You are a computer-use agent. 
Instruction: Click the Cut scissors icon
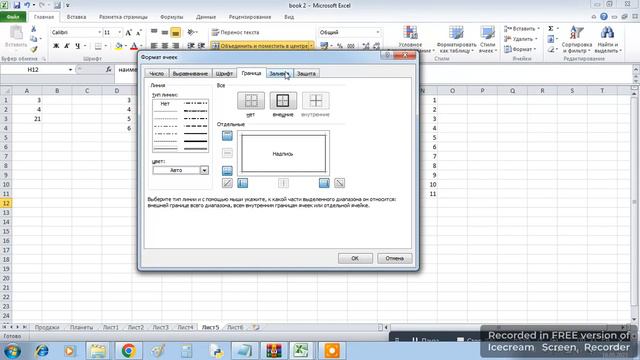click(33, 29)
